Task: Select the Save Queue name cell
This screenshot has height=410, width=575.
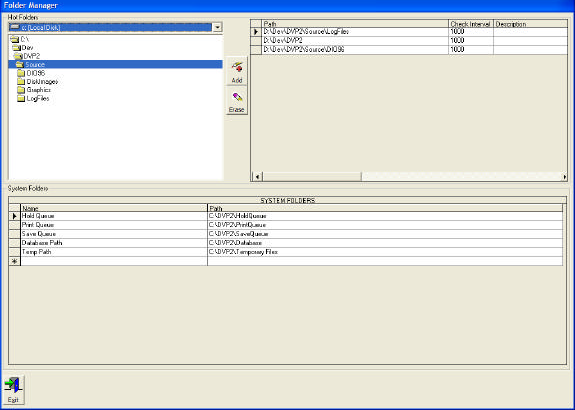Action: coord(114,234)
